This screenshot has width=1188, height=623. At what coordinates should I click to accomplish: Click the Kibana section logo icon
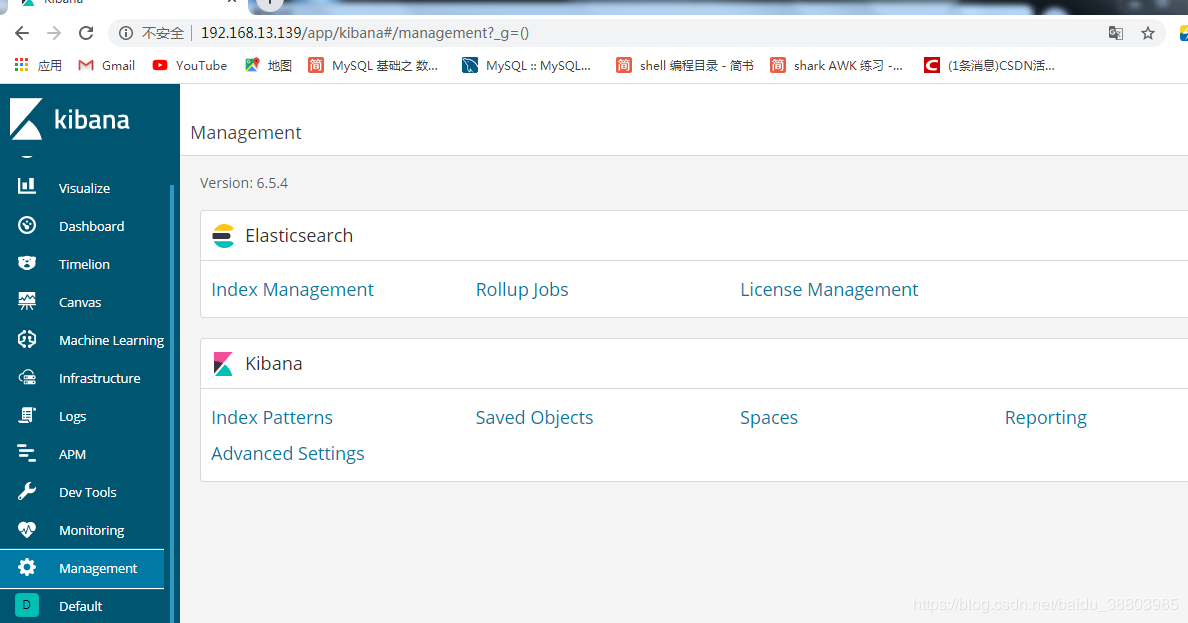[223, 364]
